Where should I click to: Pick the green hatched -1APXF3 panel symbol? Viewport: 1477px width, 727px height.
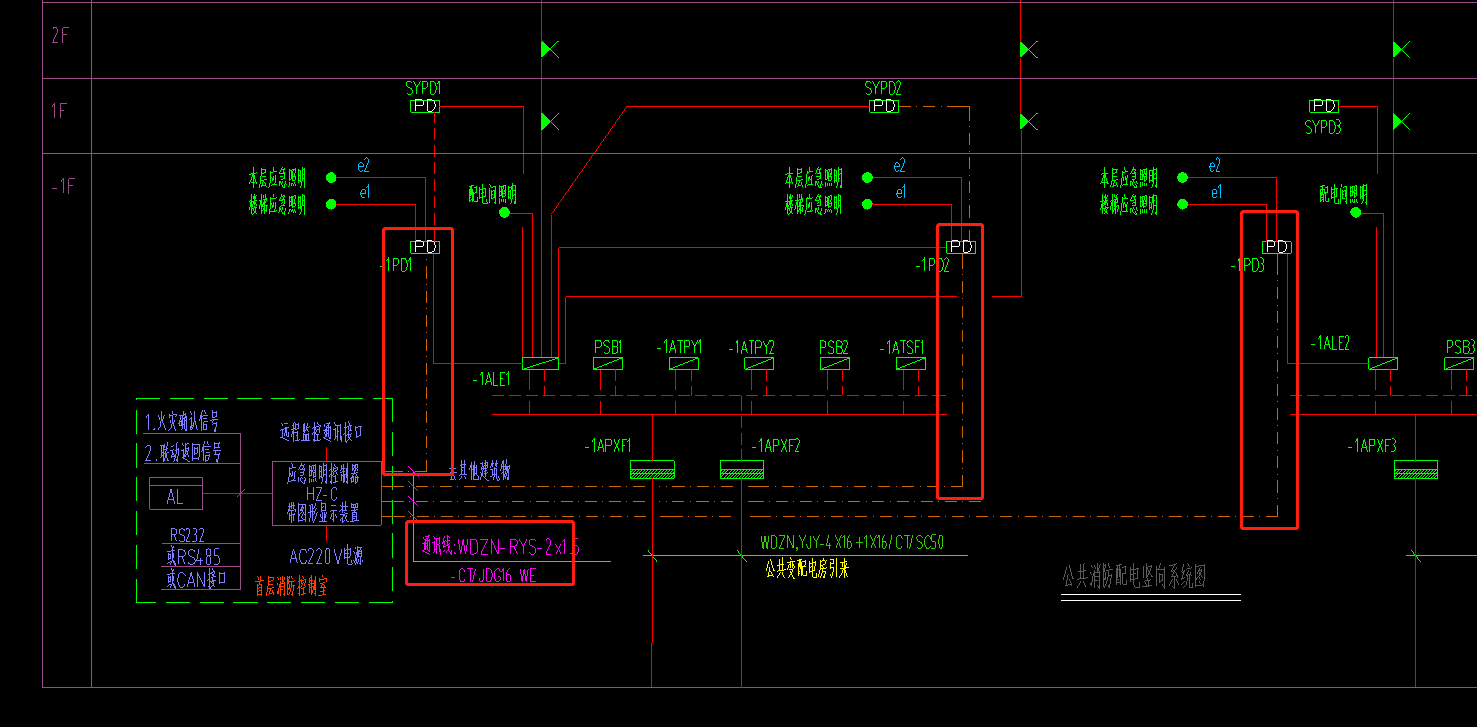pos(1415,469)
